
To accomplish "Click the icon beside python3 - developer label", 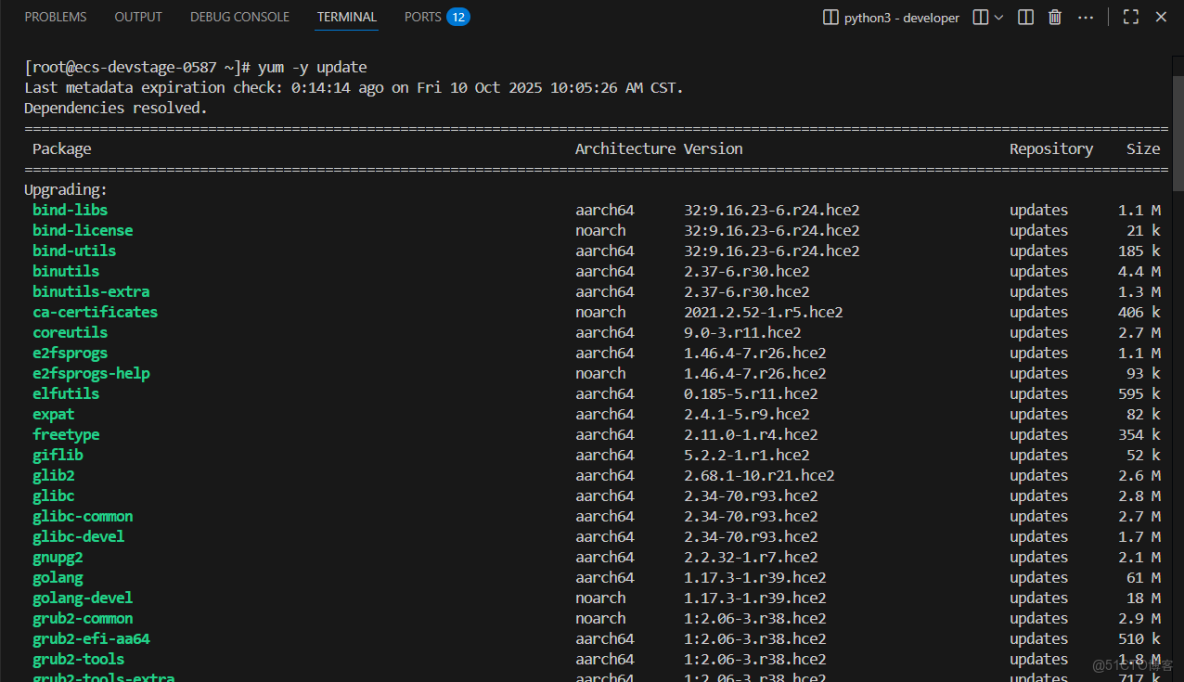I will point(830,17).
